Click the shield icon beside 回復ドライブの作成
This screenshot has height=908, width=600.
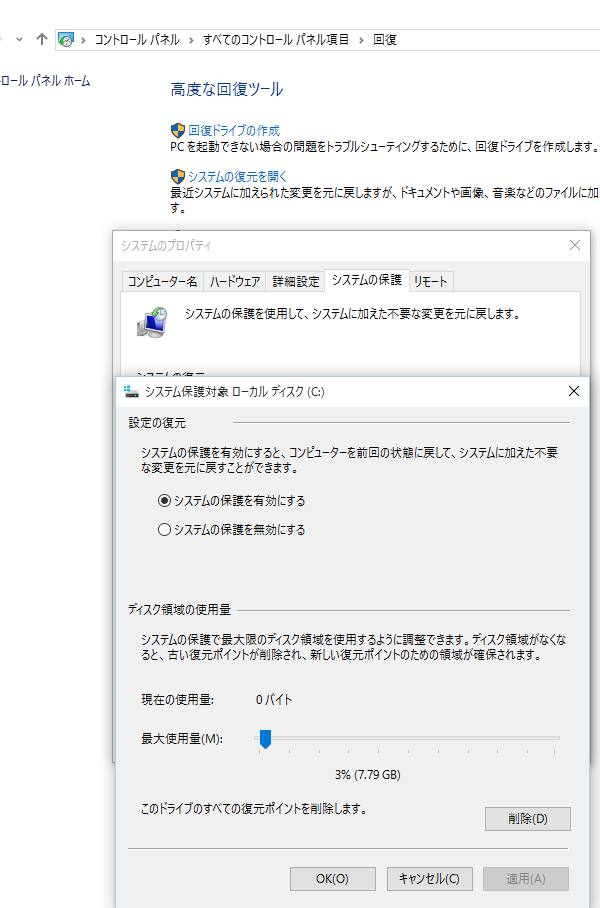coord(178,130)
